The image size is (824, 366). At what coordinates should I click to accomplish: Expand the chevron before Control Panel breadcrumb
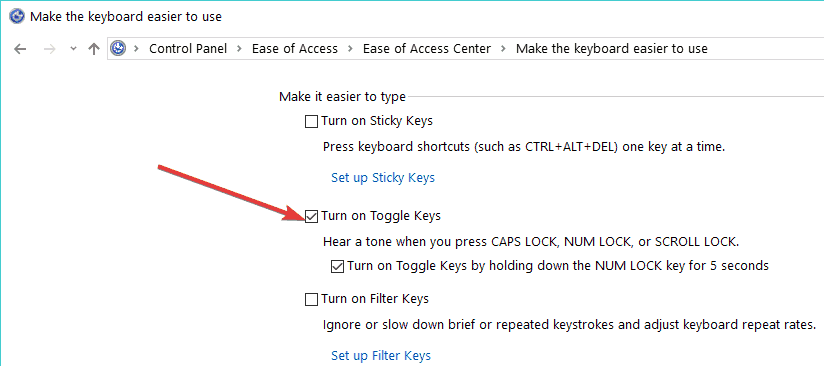coord(137,49)
